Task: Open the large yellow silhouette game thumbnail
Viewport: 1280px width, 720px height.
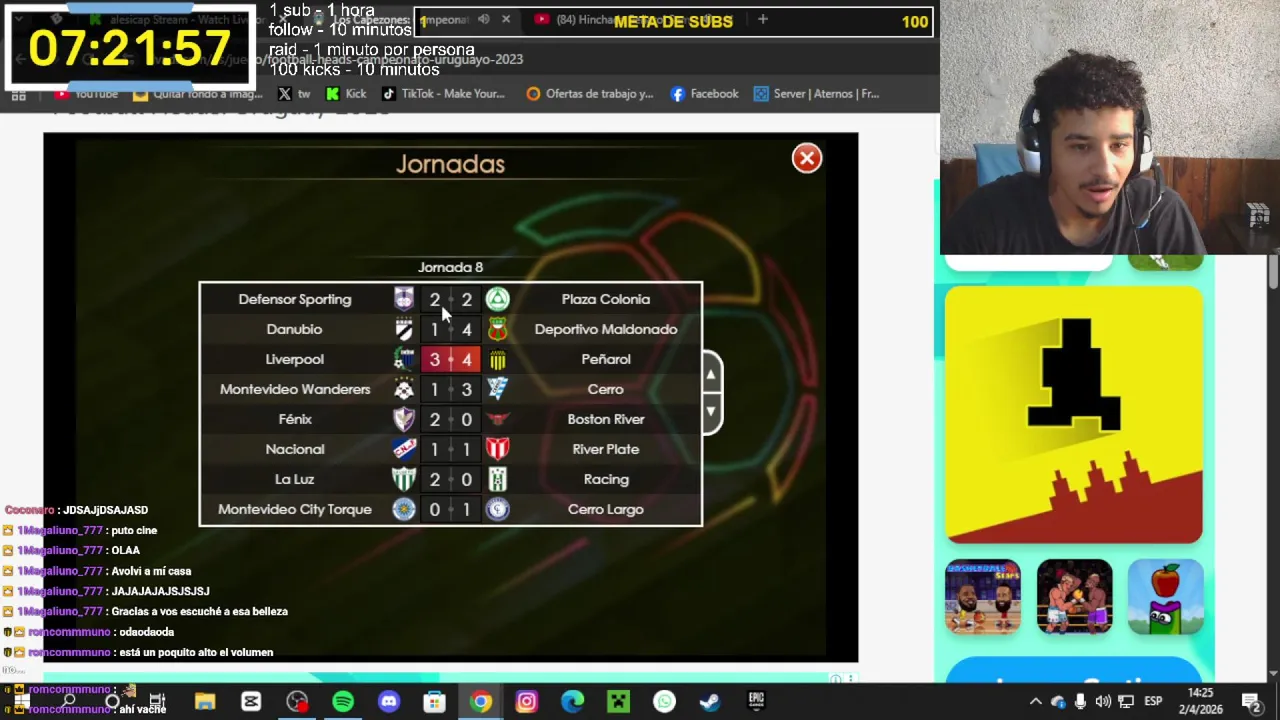Action: coord(1073,414)
